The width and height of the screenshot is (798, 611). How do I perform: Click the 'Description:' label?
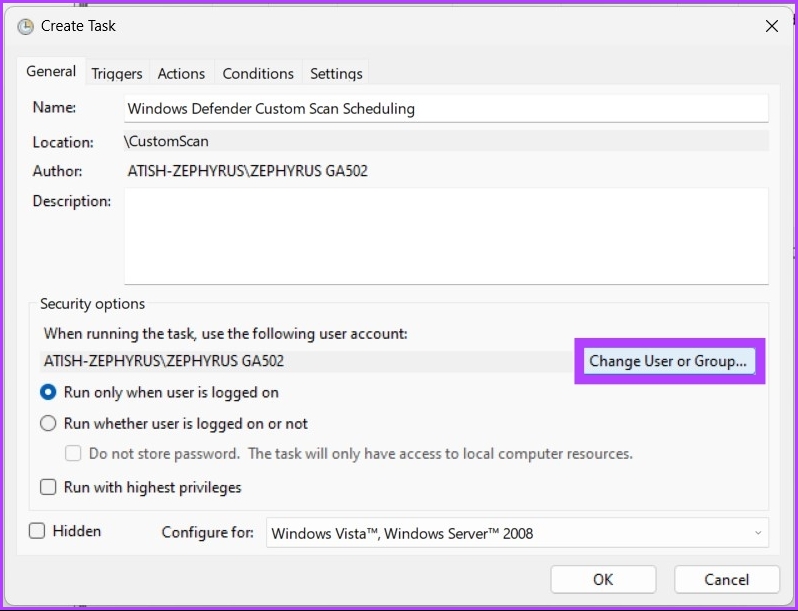pos(72,201)
